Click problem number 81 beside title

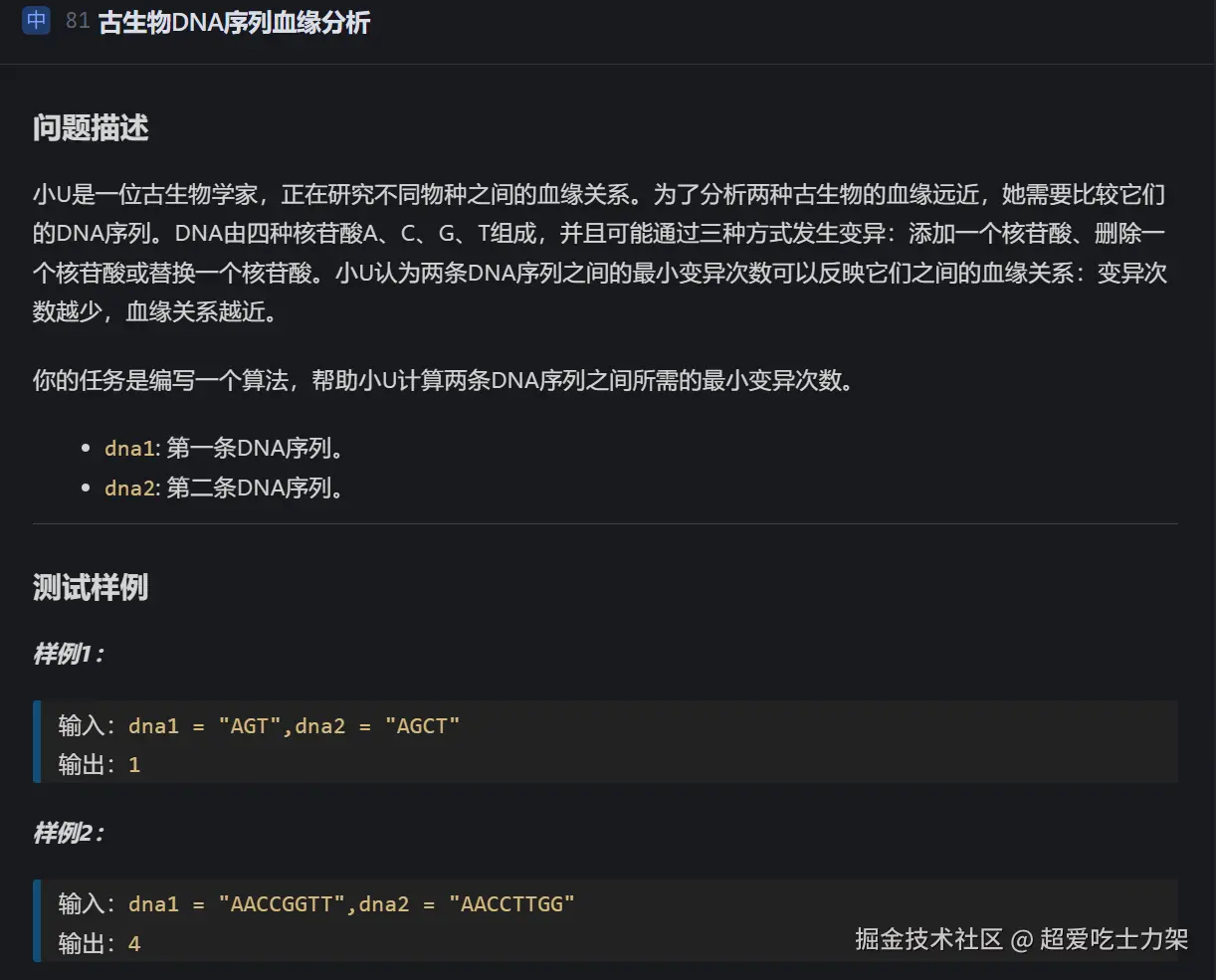pos(78,21)
